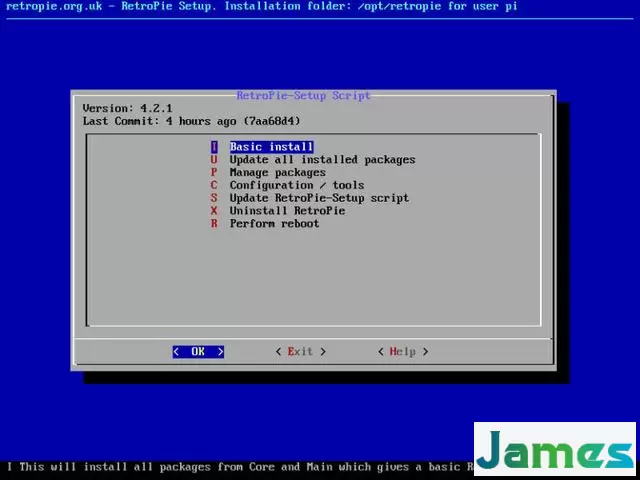The height and width of the screenshot is (480, 640).
Task: Select the Basic install menu entry
Action: click(x=262, y=147)
